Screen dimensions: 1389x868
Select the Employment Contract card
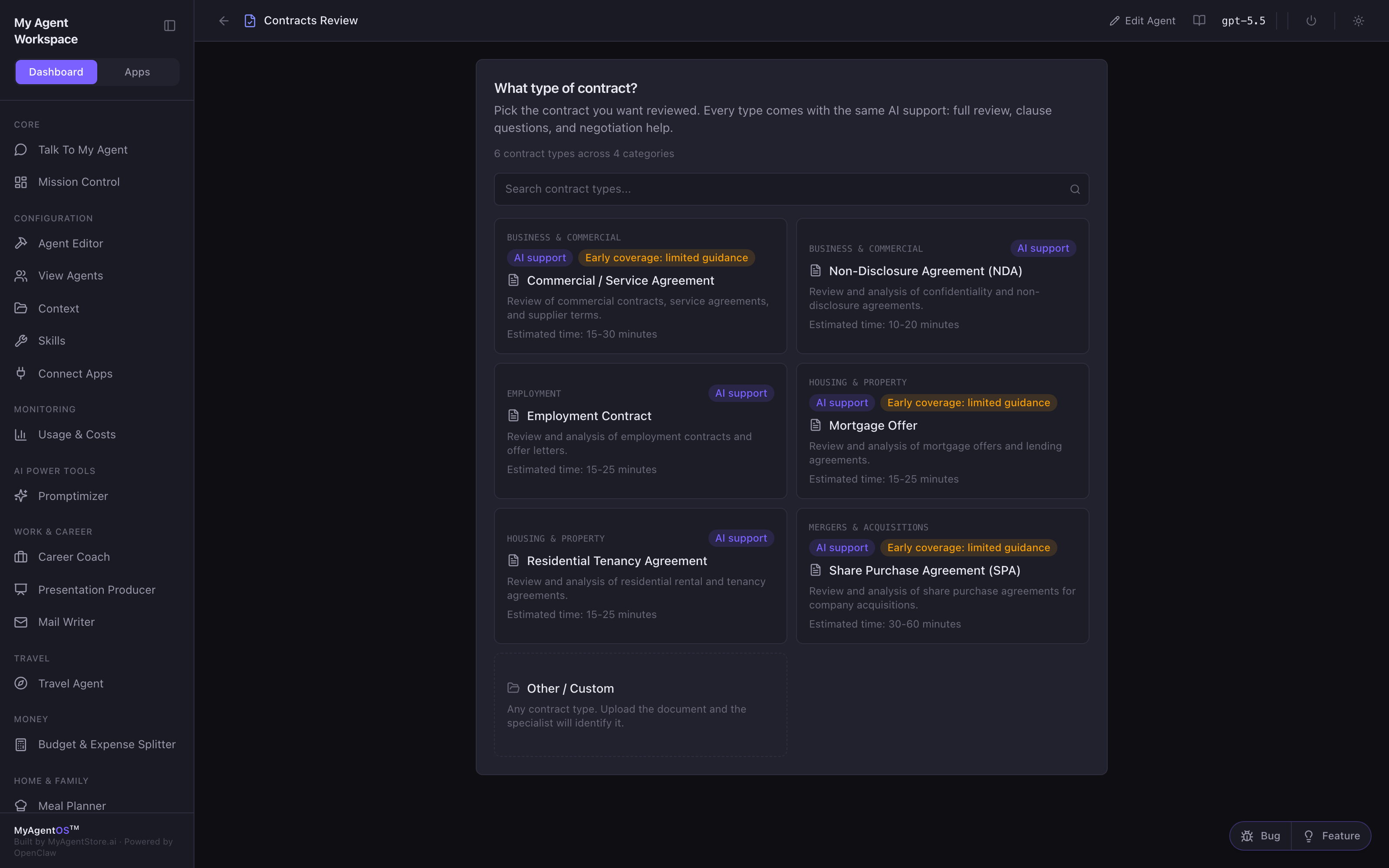pos(640,431)
